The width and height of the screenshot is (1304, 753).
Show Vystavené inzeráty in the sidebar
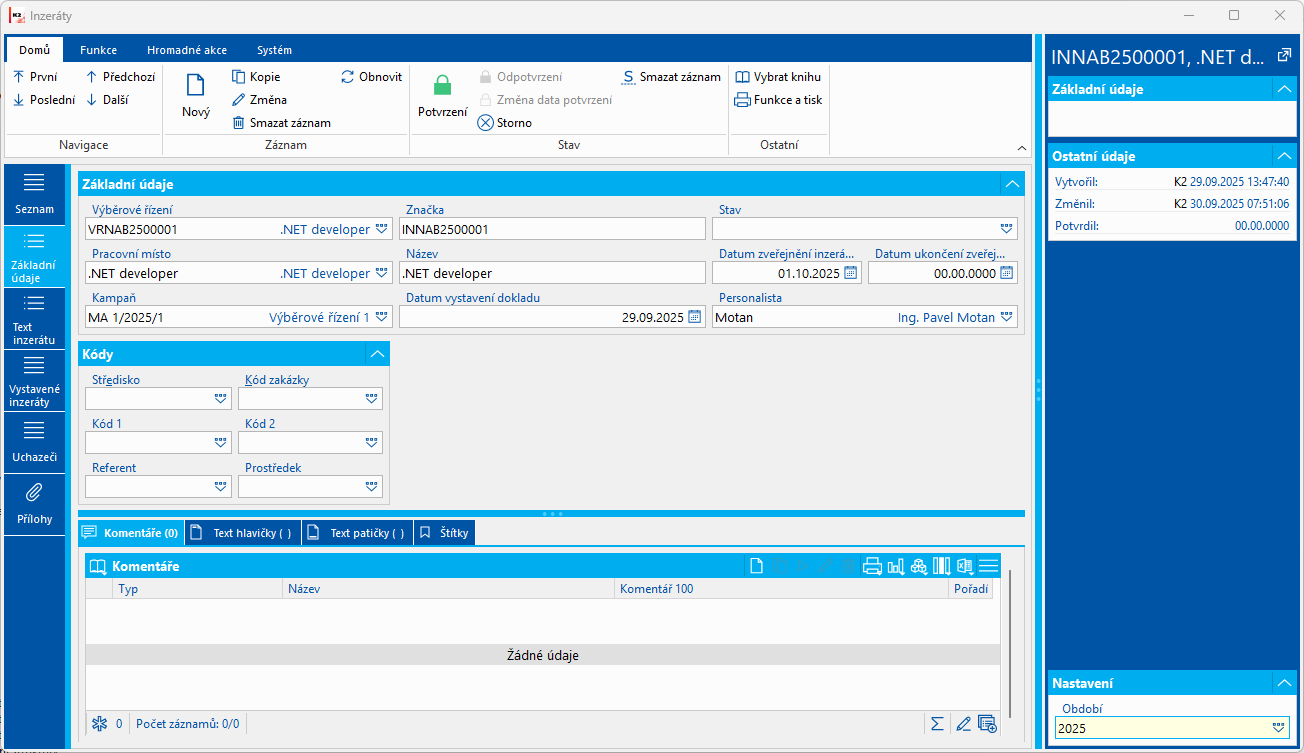[x=34, y=381]
